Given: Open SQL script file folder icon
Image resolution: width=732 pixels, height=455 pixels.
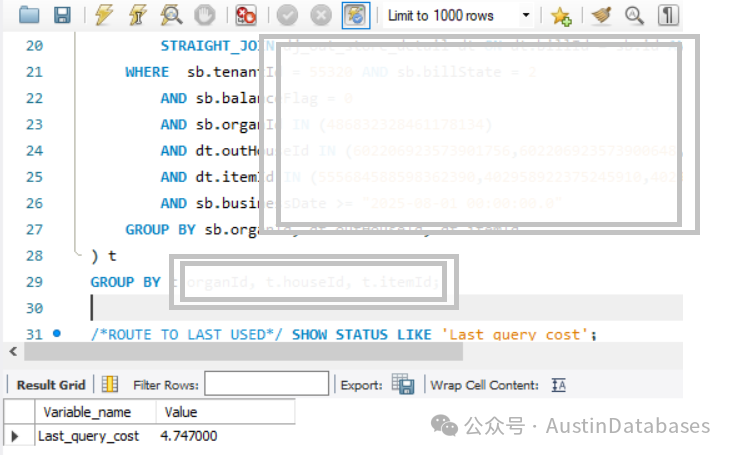Looking at the screenshot, I should pos(29,15).
